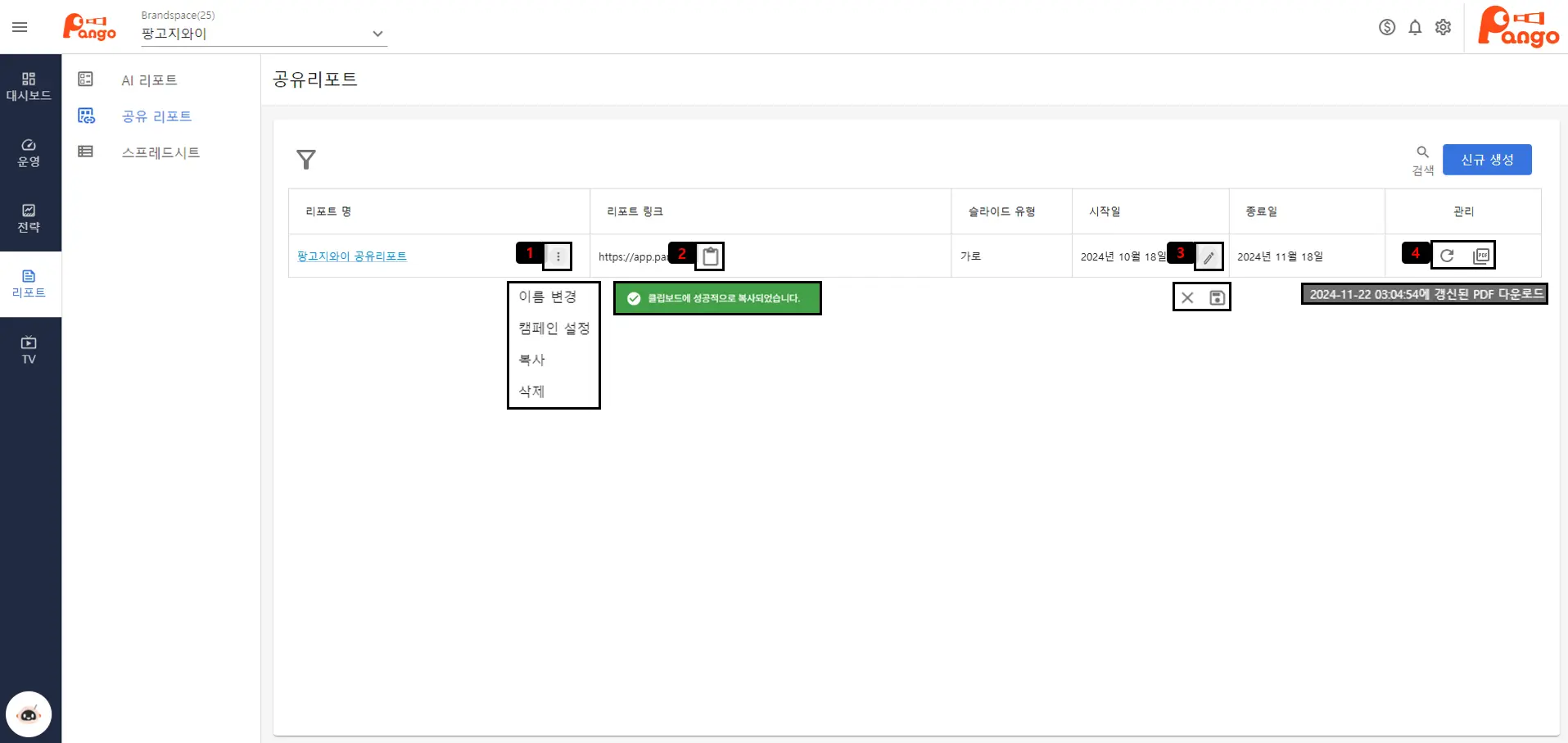
Task: Open the 팡고지와이 공유리포트 link
Action: pos(352,256)
